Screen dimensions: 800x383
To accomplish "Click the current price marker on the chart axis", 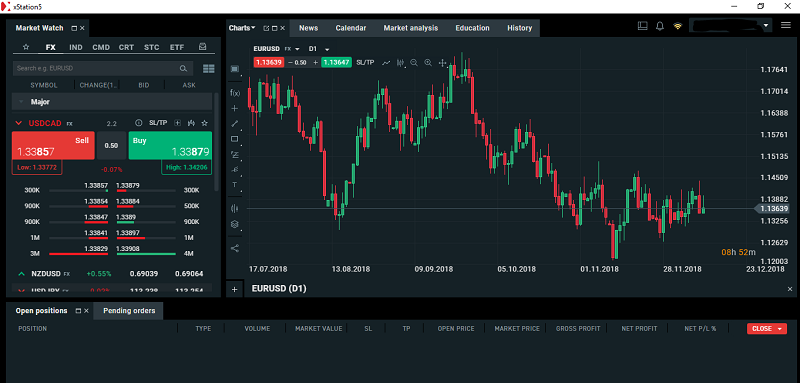I will [772, 209].
